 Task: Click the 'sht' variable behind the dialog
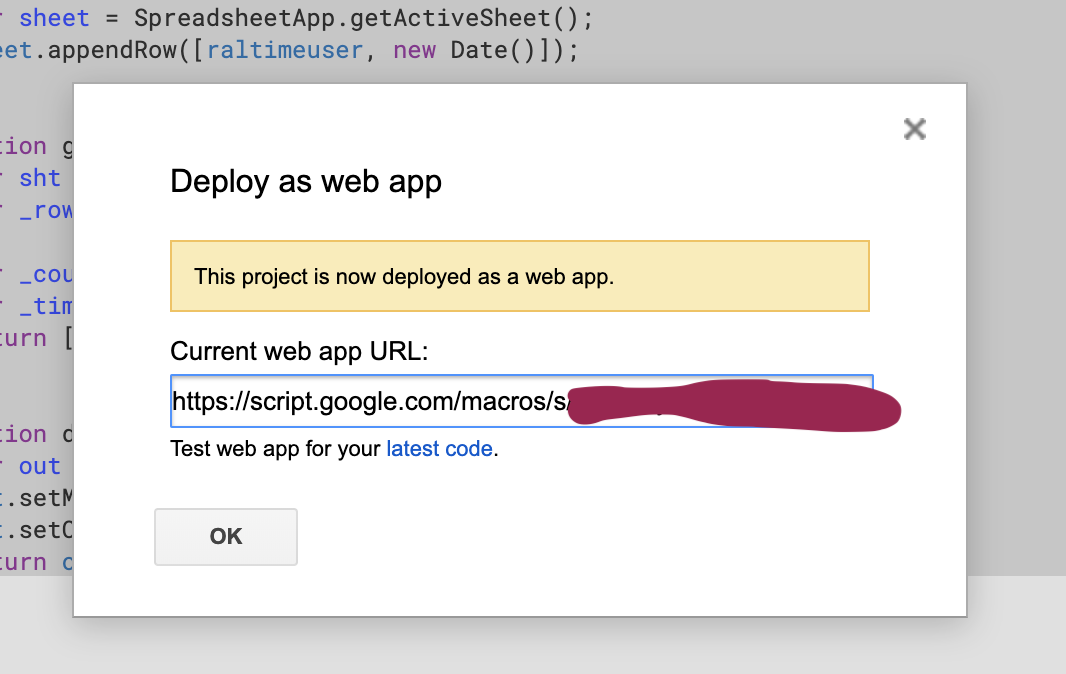pos(40,178)
